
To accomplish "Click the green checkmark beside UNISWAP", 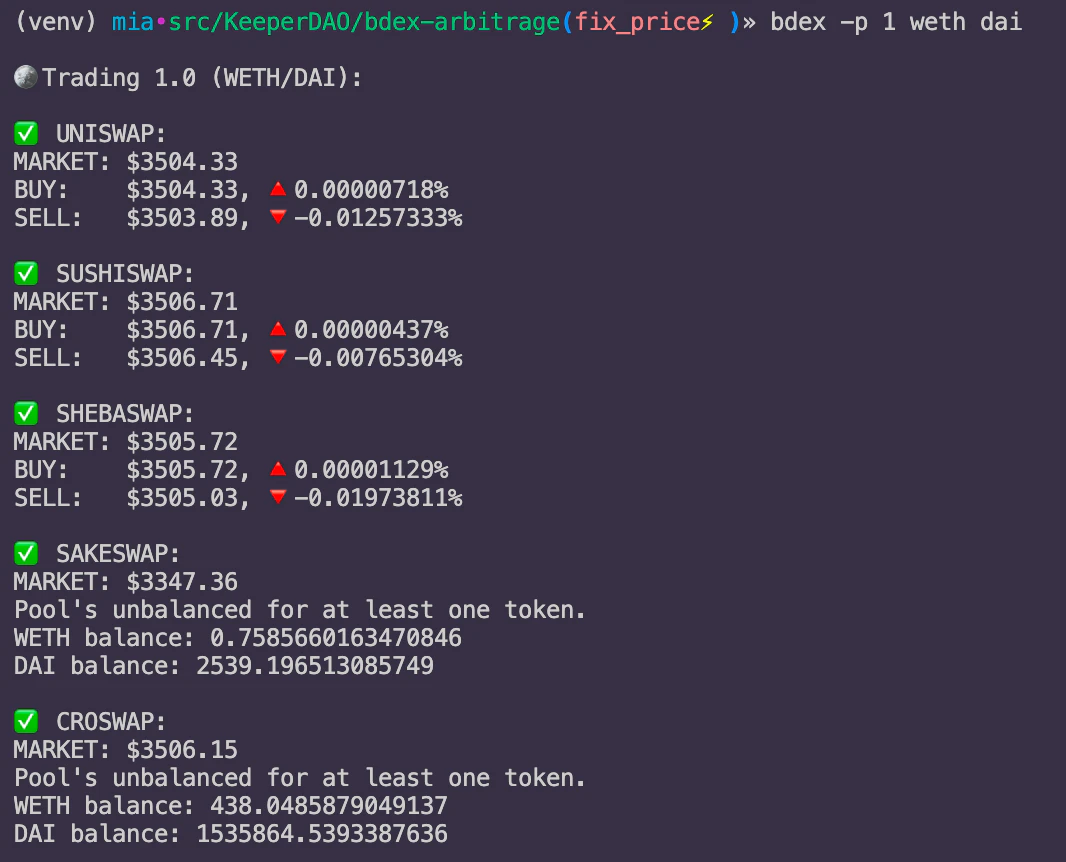I will (26, 133).
